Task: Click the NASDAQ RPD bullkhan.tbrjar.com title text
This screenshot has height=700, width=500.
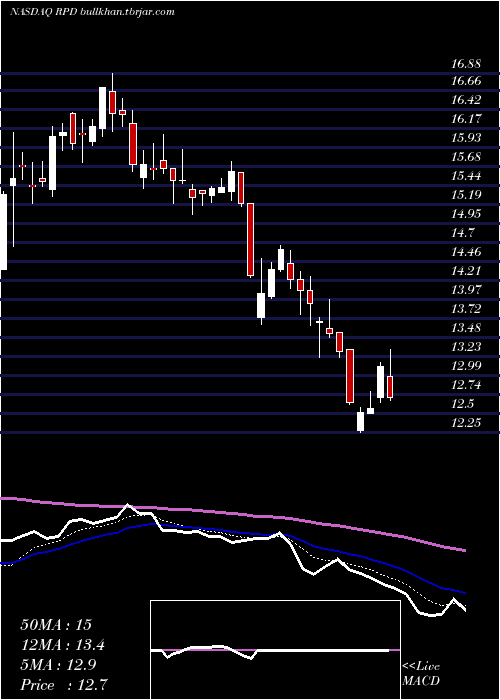Action: coord(92,12)
